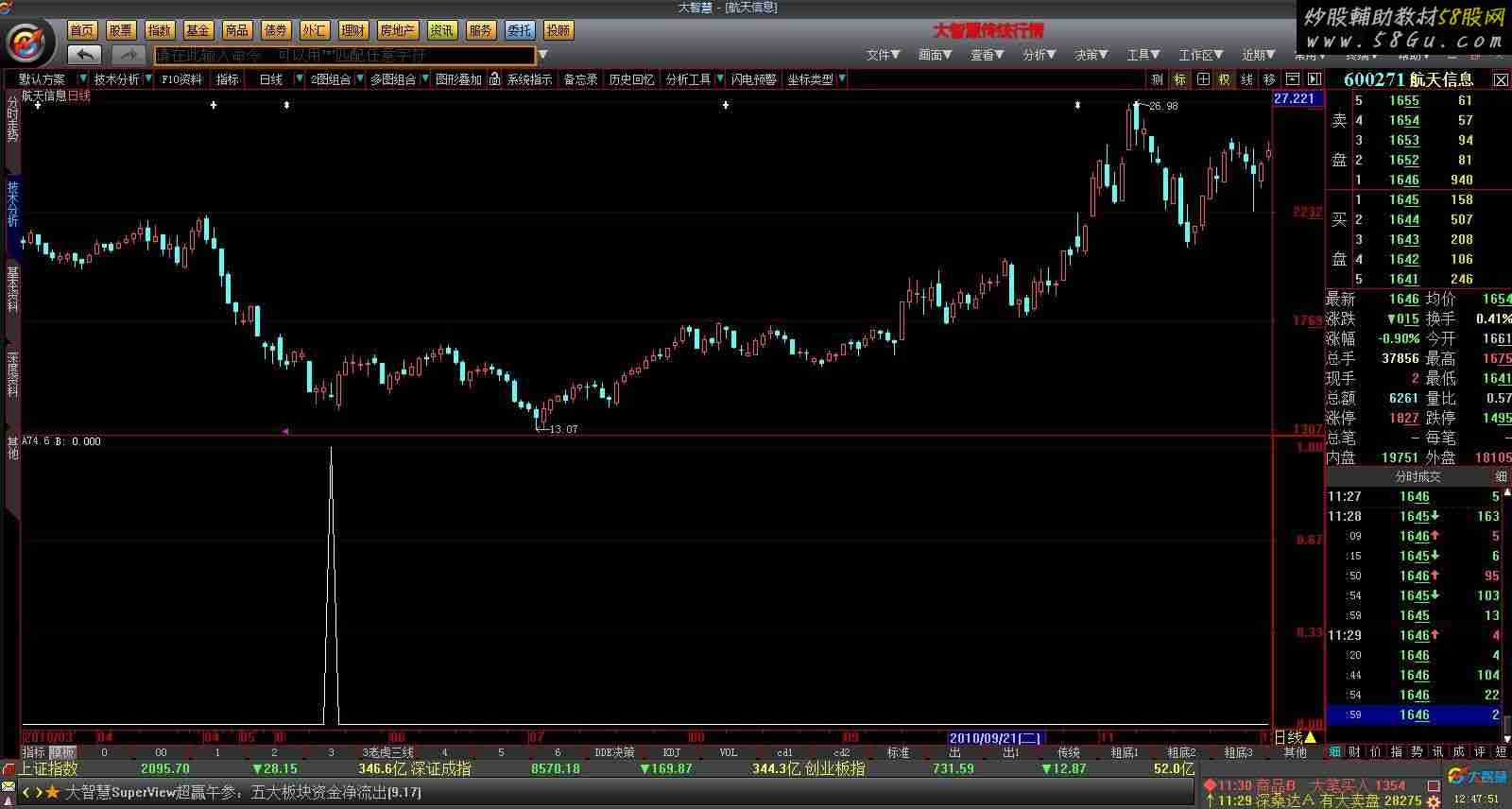1512x809 pixels.
Task: Click the 股票 stocks button
Action: tap(121, 30)
